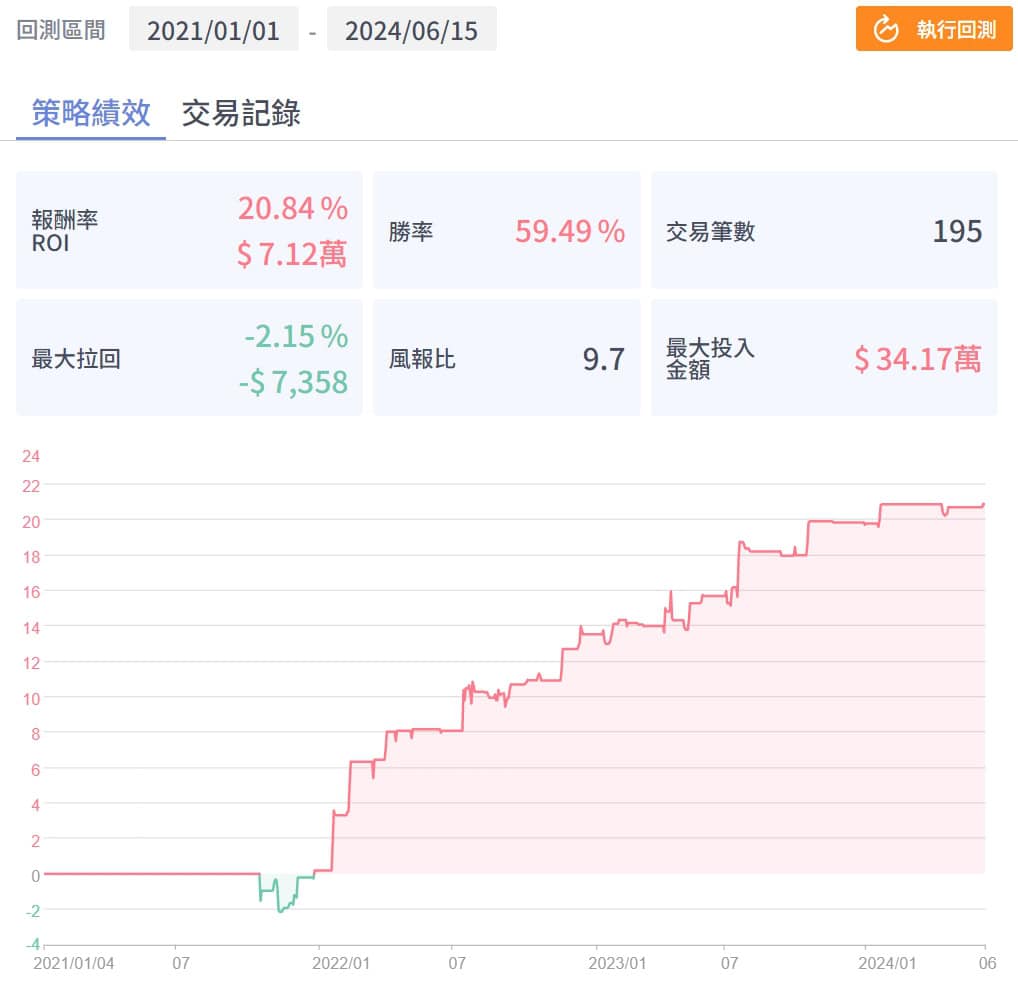Switch to the 策略績效 tab
Screen dimensions: 1018x985
91,113
